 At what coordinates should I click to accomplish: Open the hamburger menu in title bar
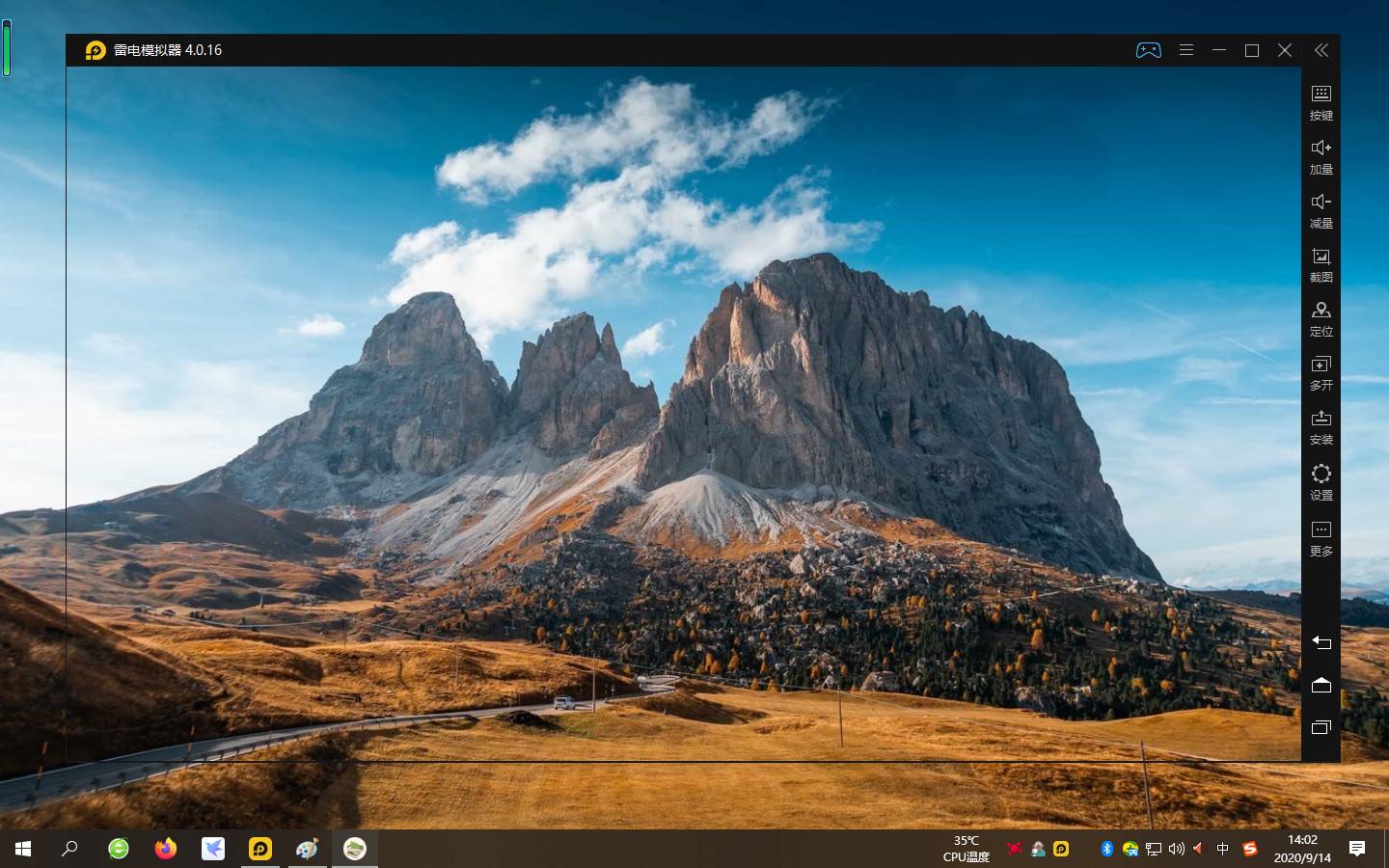pos(1186,50)
